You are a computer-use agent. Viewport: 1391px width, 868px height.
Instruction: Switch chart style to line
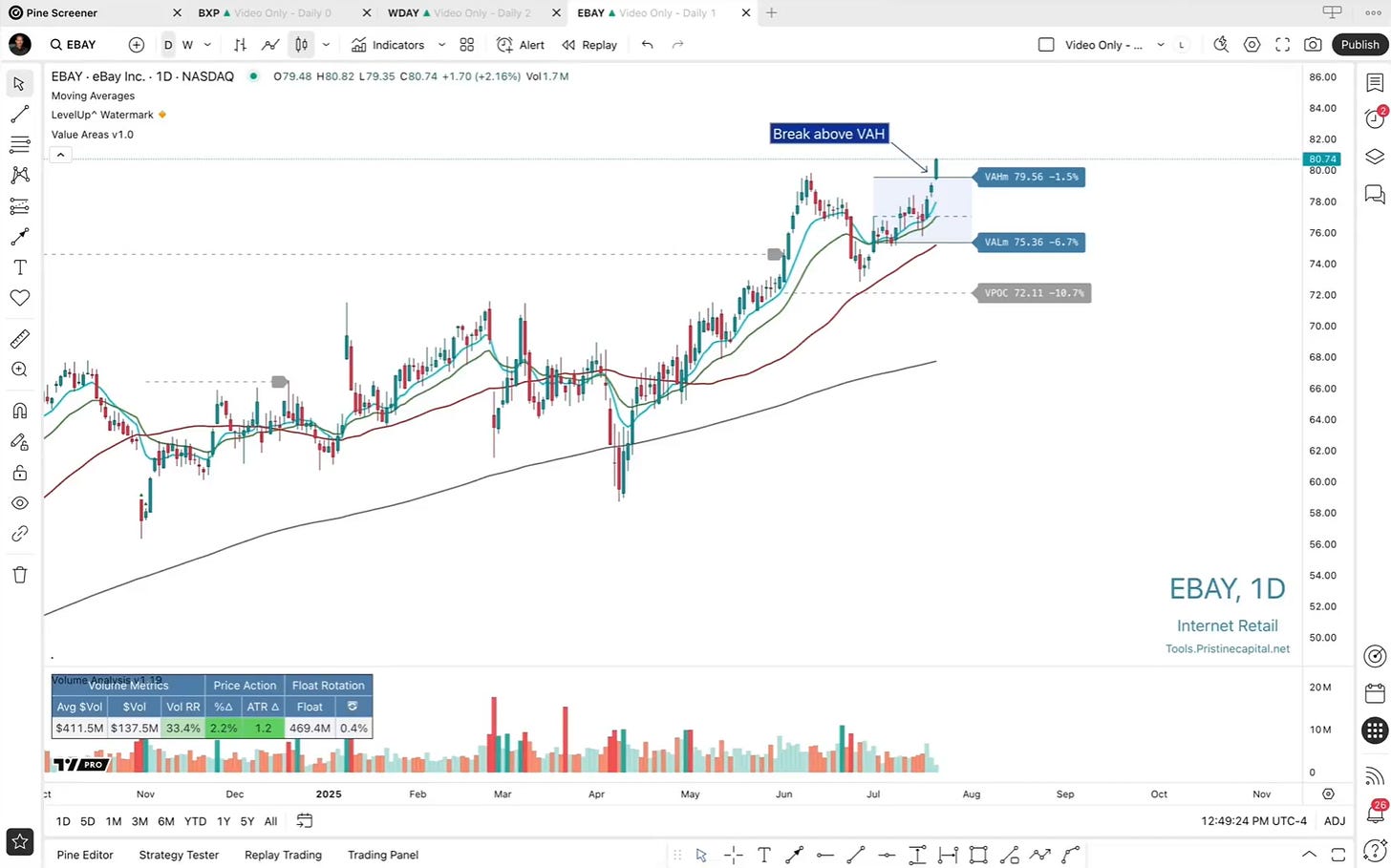coord(270,45)
